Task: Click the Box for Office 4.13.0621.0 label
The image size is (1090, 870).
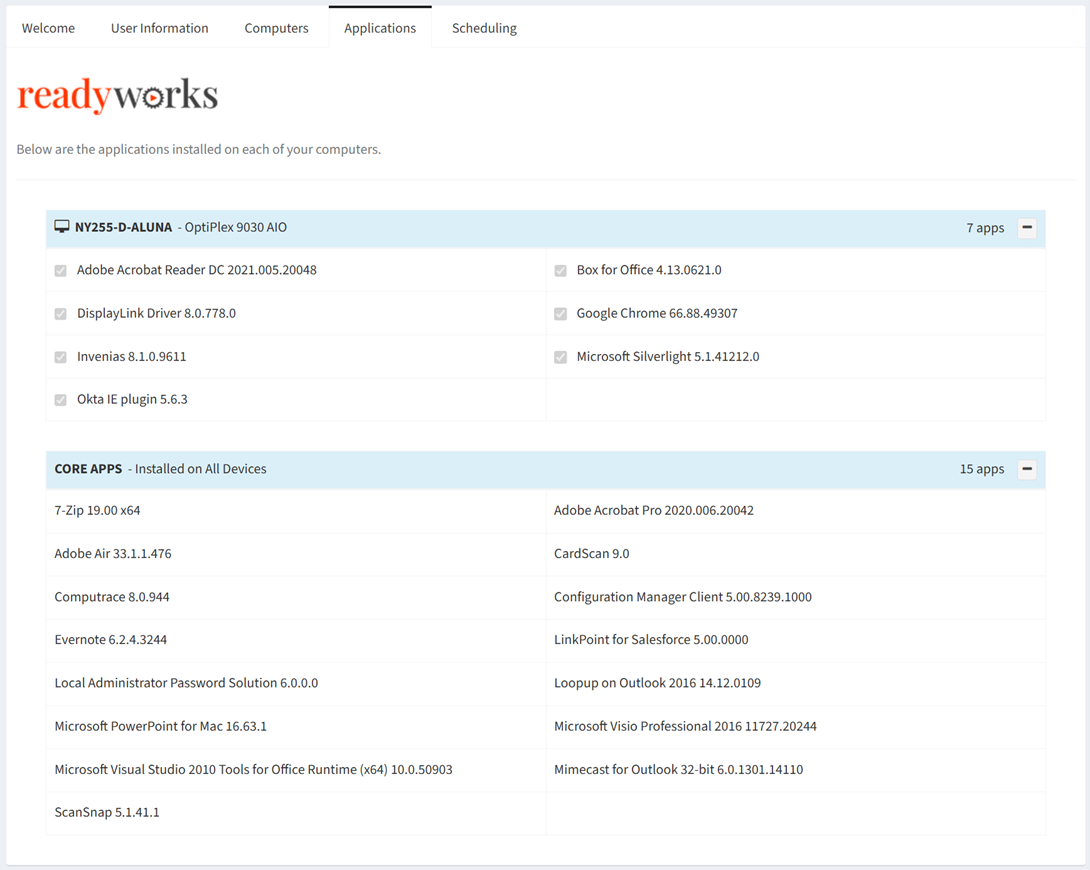Action: [649, 270]
